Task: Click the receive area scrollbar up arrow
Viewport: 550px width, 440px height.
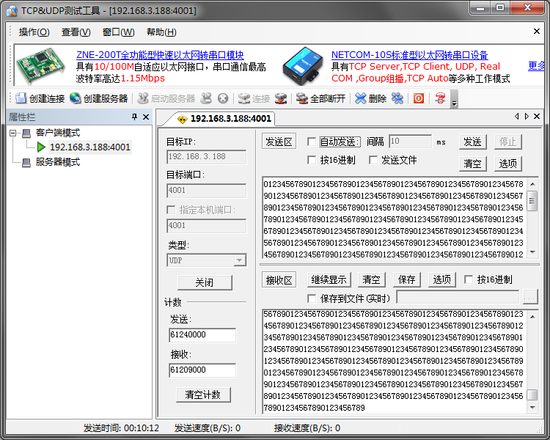Action: point(532,317)
